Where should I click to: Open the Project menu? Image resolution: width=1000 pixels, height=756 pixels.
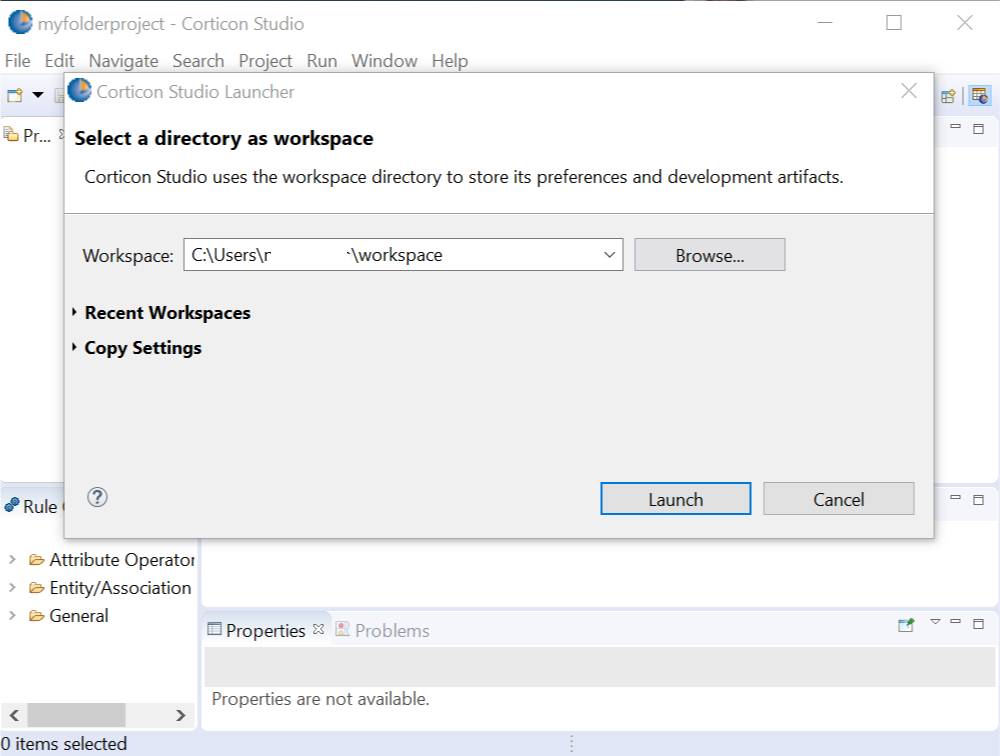265,61
